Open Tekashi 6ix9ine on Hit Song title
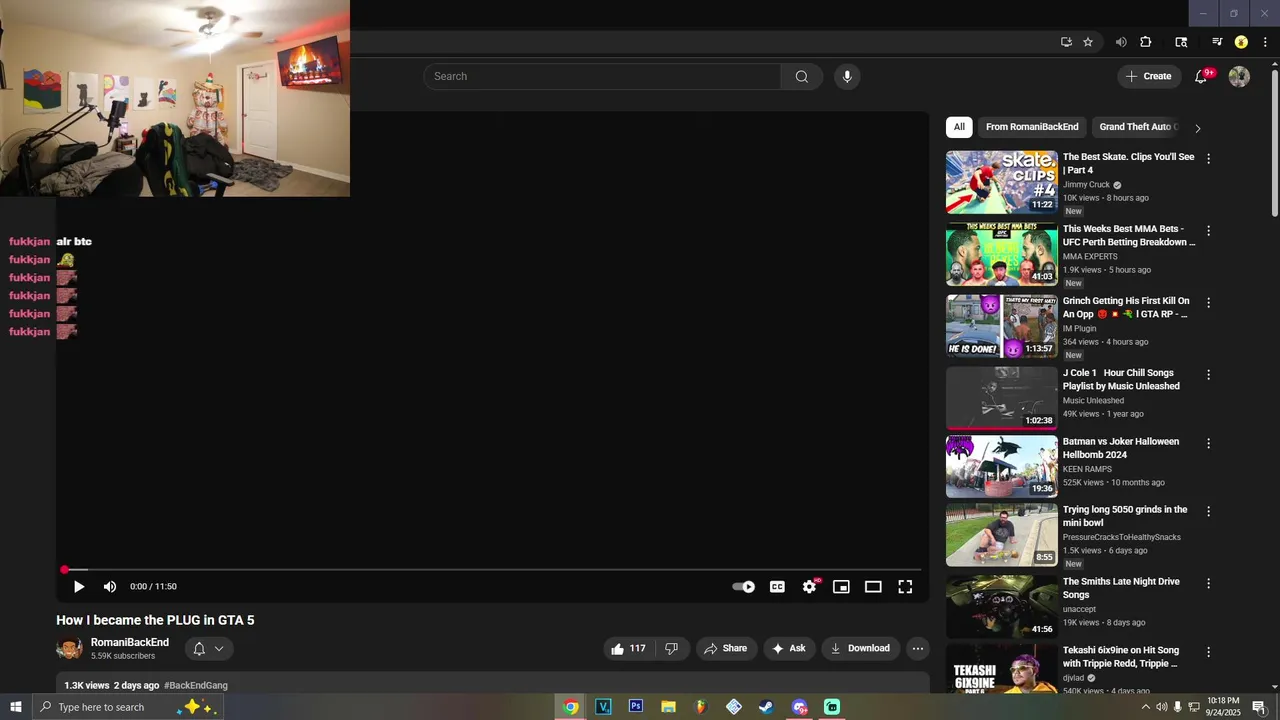Screen dimensions: 1280x720 pos(1121,657)
